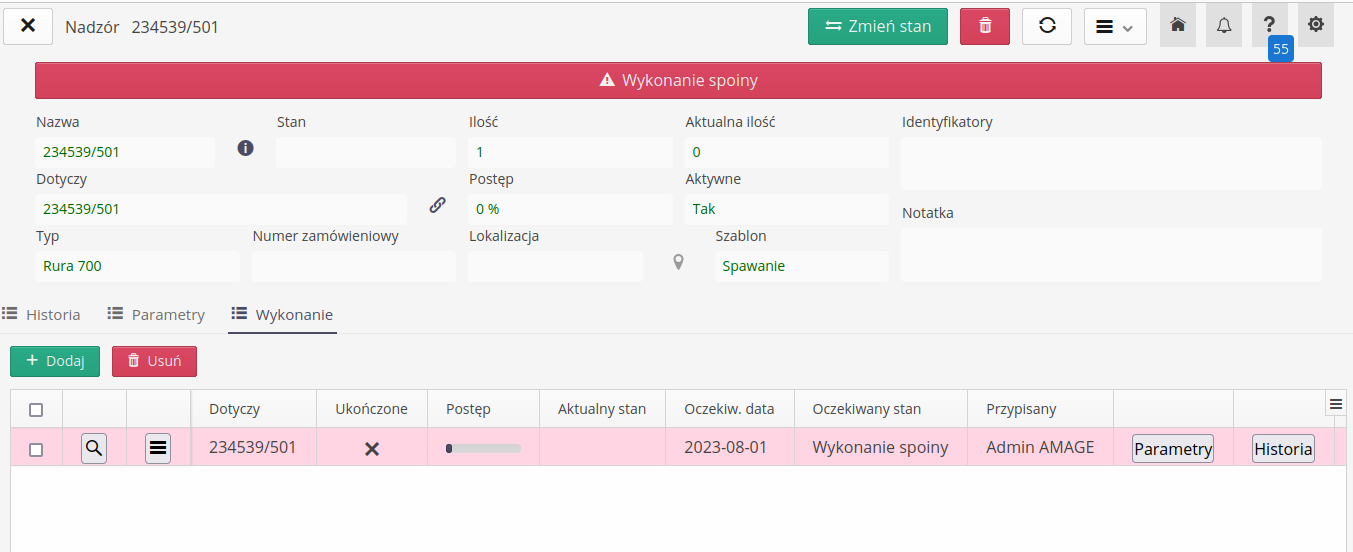Open the row actions menu for 234539/501
Viewport: 1353px width, 552px height.
coord(158,449)
